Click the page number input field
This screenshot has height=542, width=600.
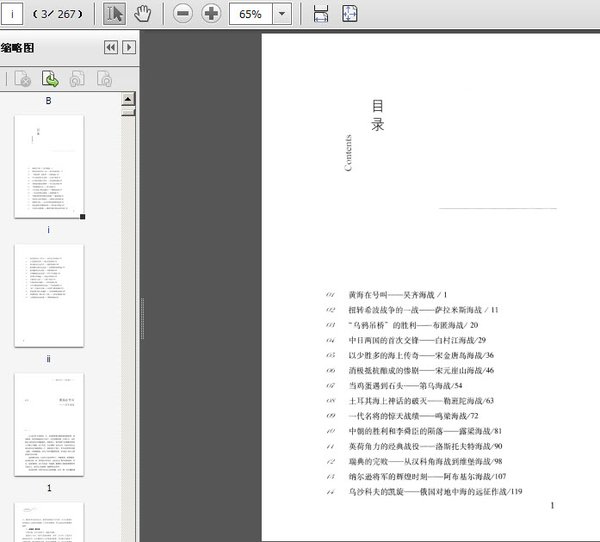pos(14,14)
